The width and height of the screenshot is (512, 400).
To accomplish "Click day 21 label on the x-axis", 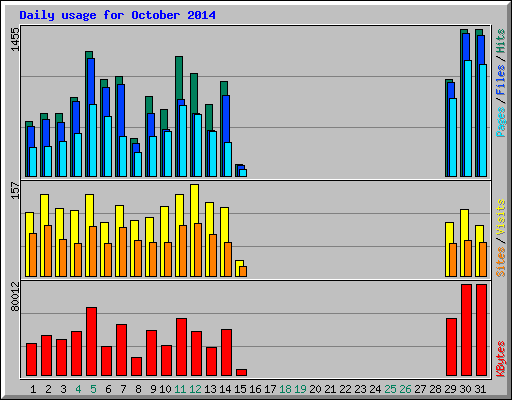I will (330, 389).
